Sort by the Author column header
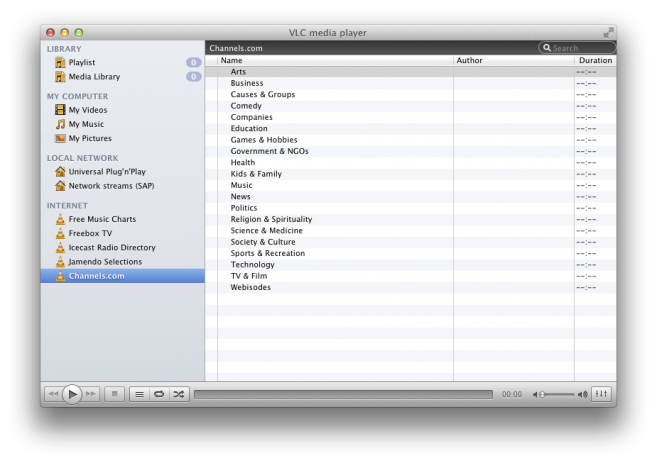Image resolution: width=657 pixels, height=463 pixels. [x=514, y=60]
